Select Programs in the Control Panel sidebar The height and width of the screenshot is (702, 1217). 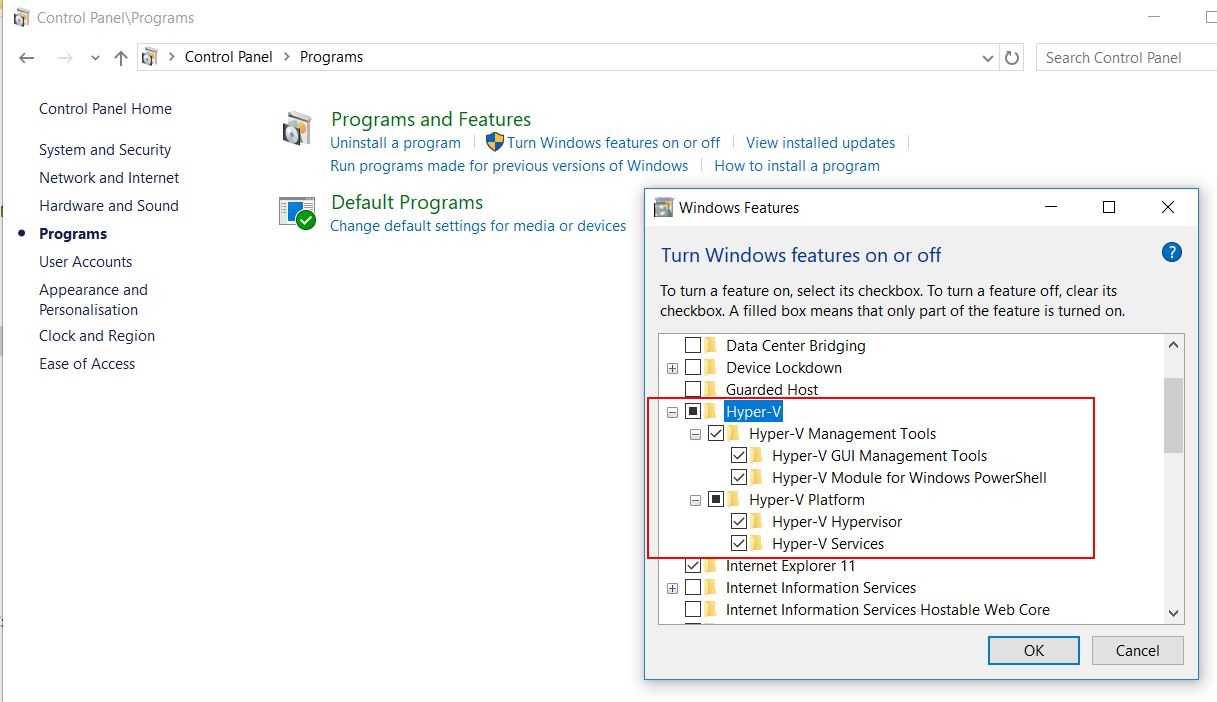(x=73, y=233)
